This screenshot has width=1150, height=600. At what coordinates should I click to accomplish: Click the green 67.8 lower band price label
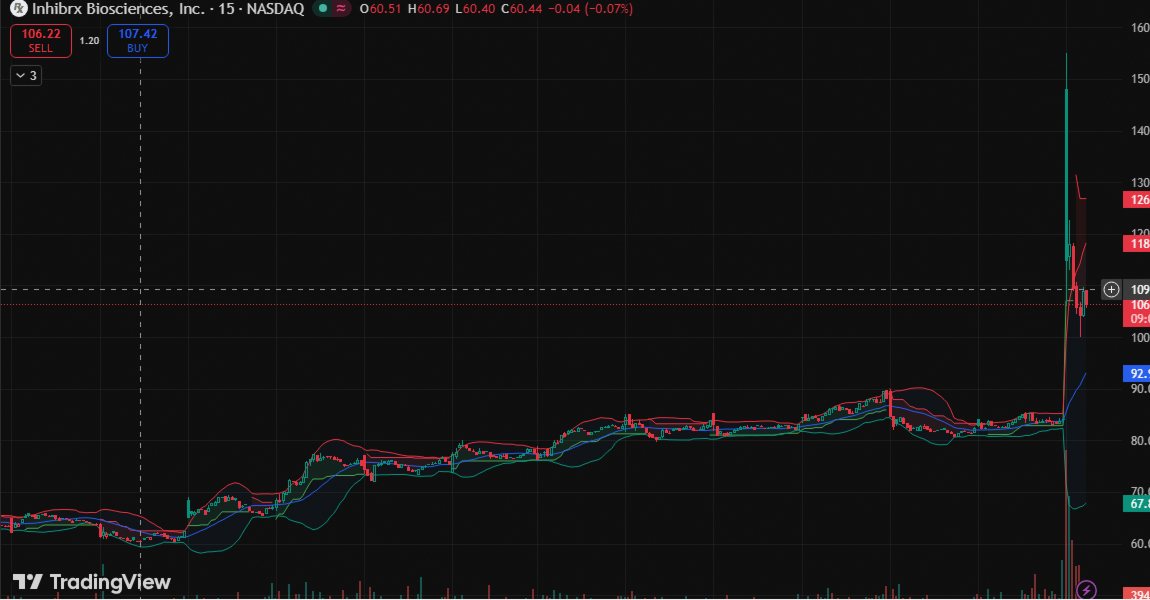(x=1137, y=504)
